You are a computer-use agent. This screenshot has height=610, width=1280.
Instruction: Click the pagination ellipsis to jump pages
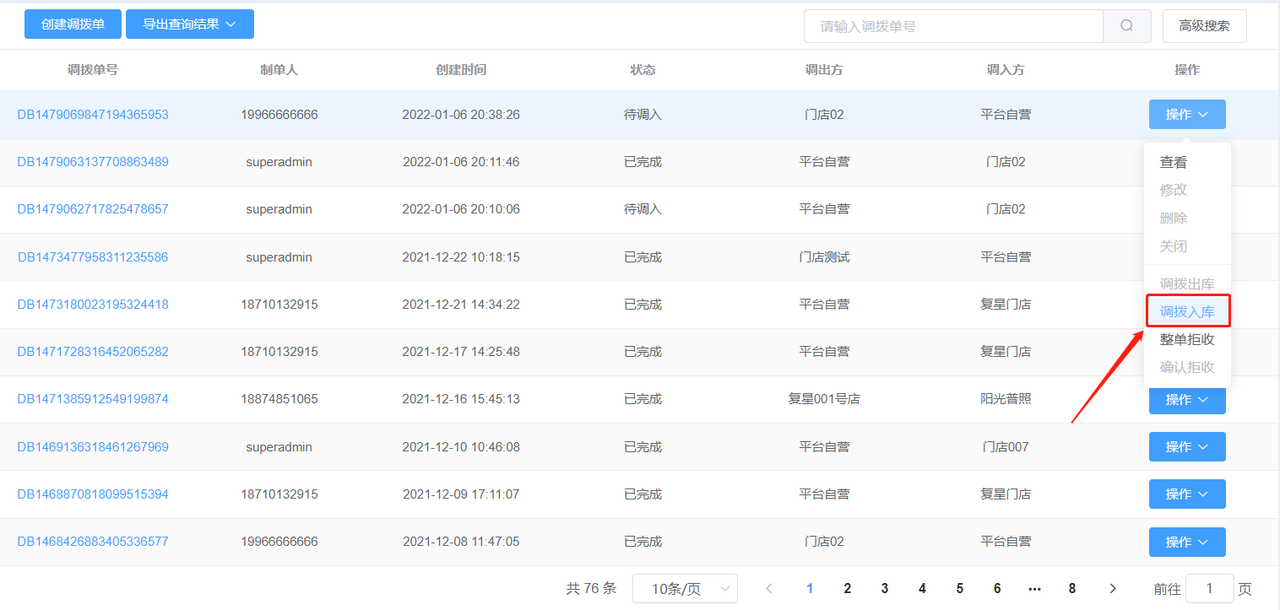[1035, 589]
